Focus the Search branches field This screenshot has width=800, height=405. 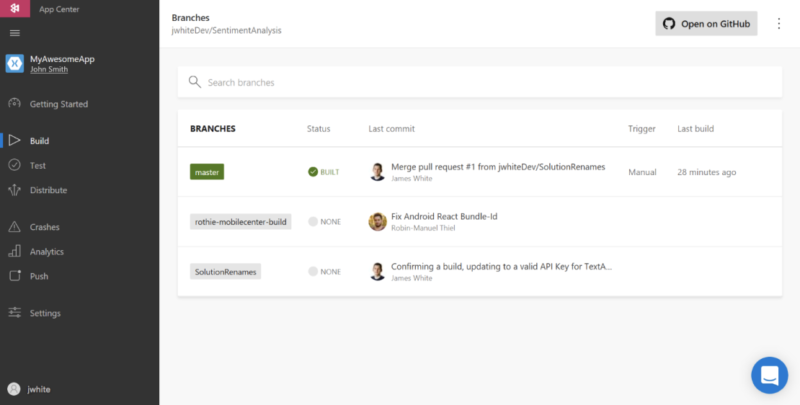480,82
